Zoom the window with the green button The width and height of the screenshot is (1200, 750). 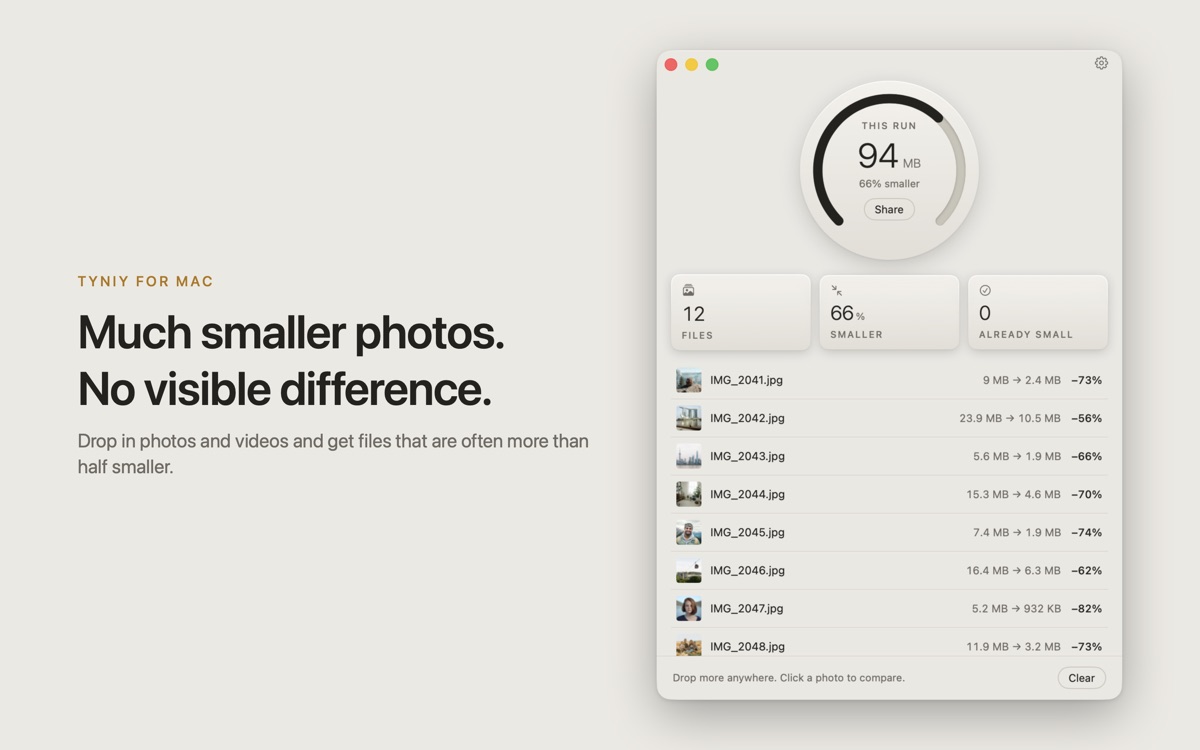tap(712, 64)
